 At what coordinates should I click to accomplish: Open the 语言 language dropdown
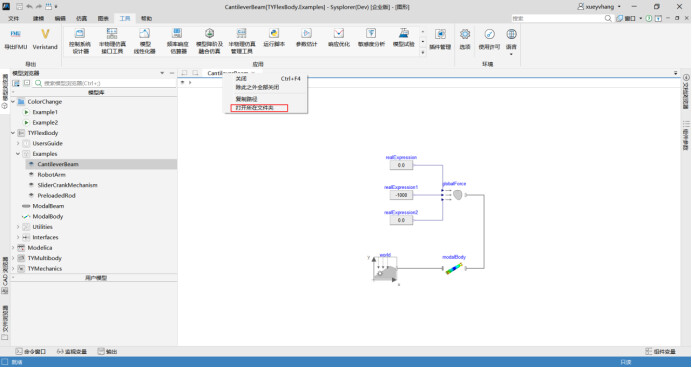[511, 41]
